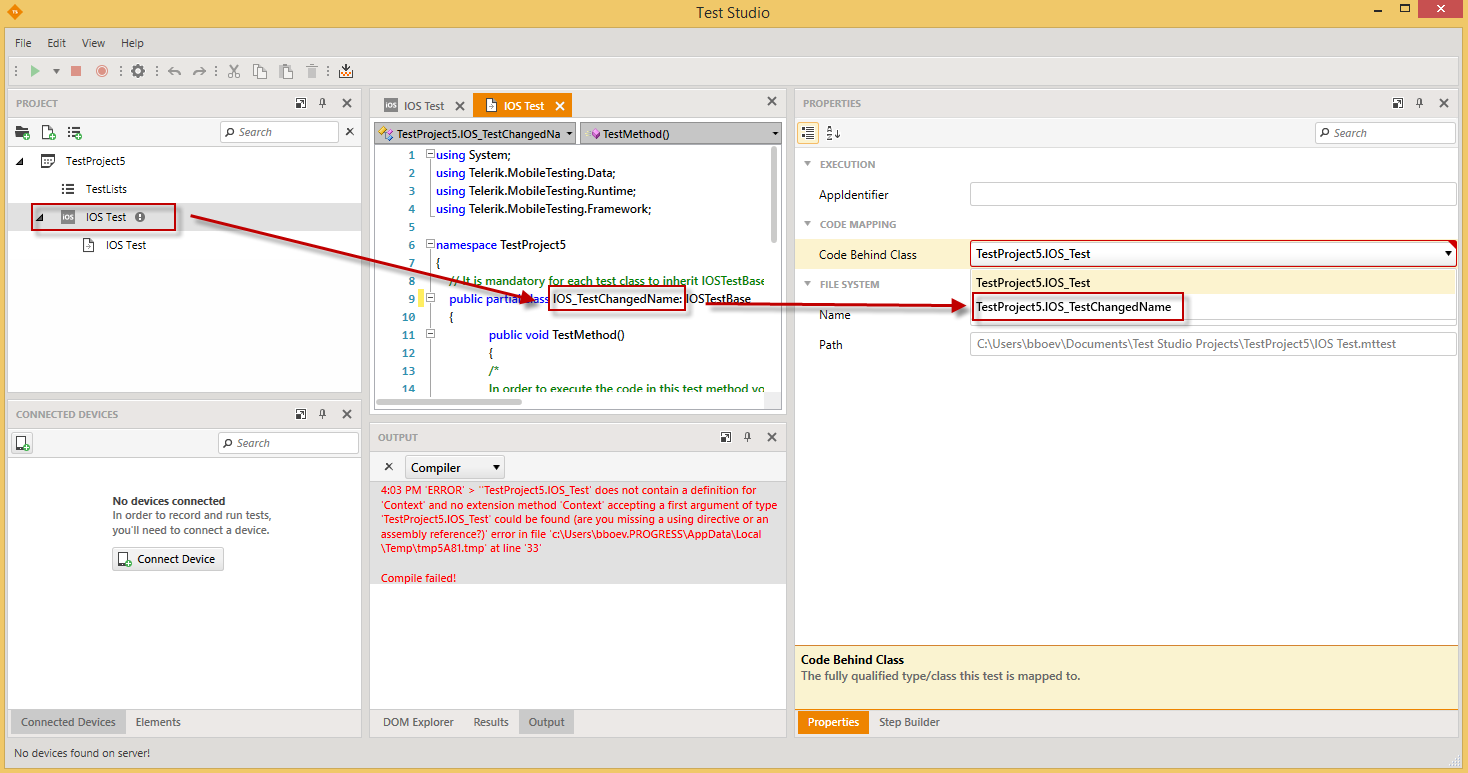This screenshot has height=773, width=1468.
Task: Click the add device icon in Connected Devices
Action: point(23,443)
